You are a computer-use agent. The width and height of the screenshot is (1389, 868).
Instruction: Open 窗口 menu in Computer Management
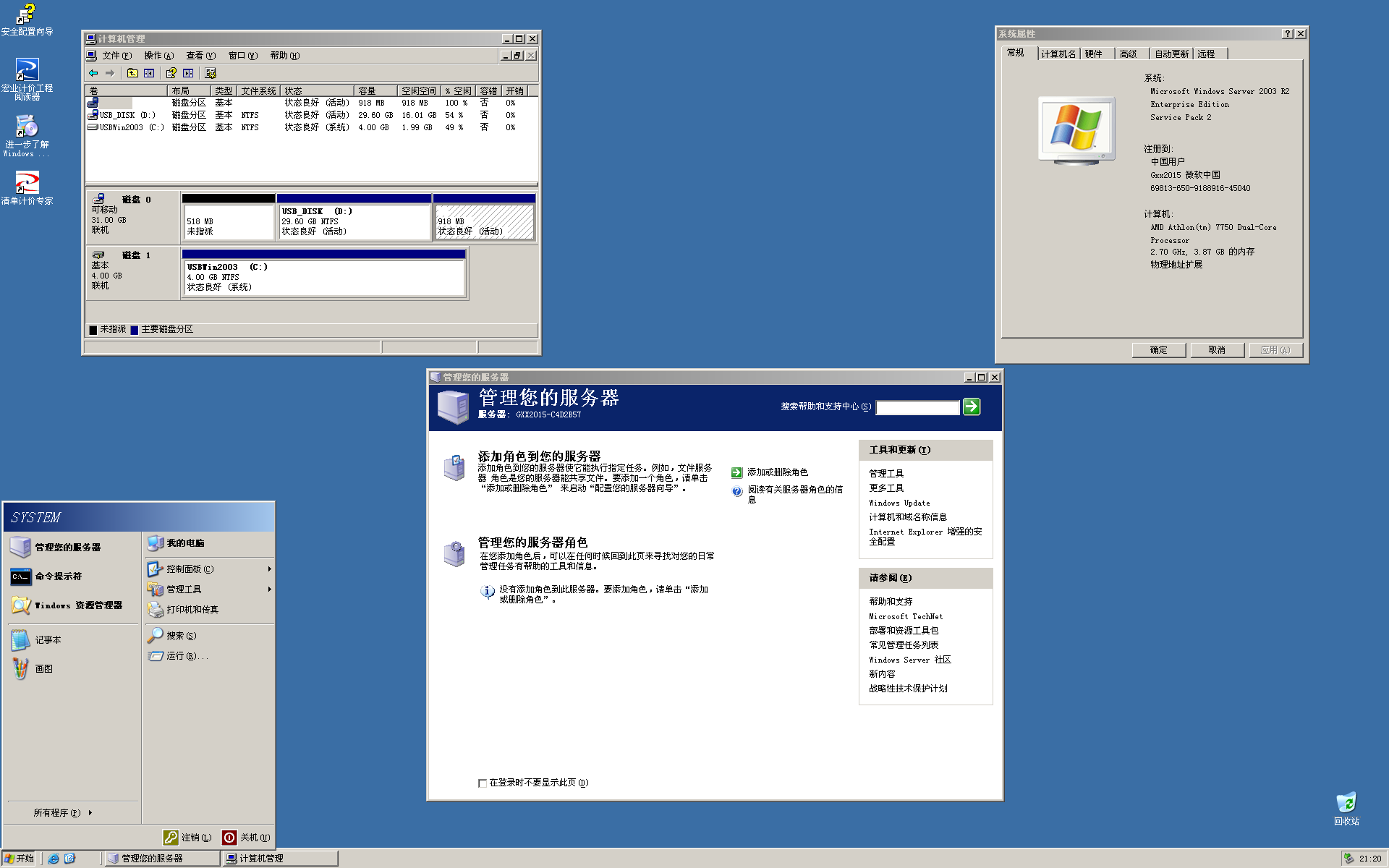242,56
